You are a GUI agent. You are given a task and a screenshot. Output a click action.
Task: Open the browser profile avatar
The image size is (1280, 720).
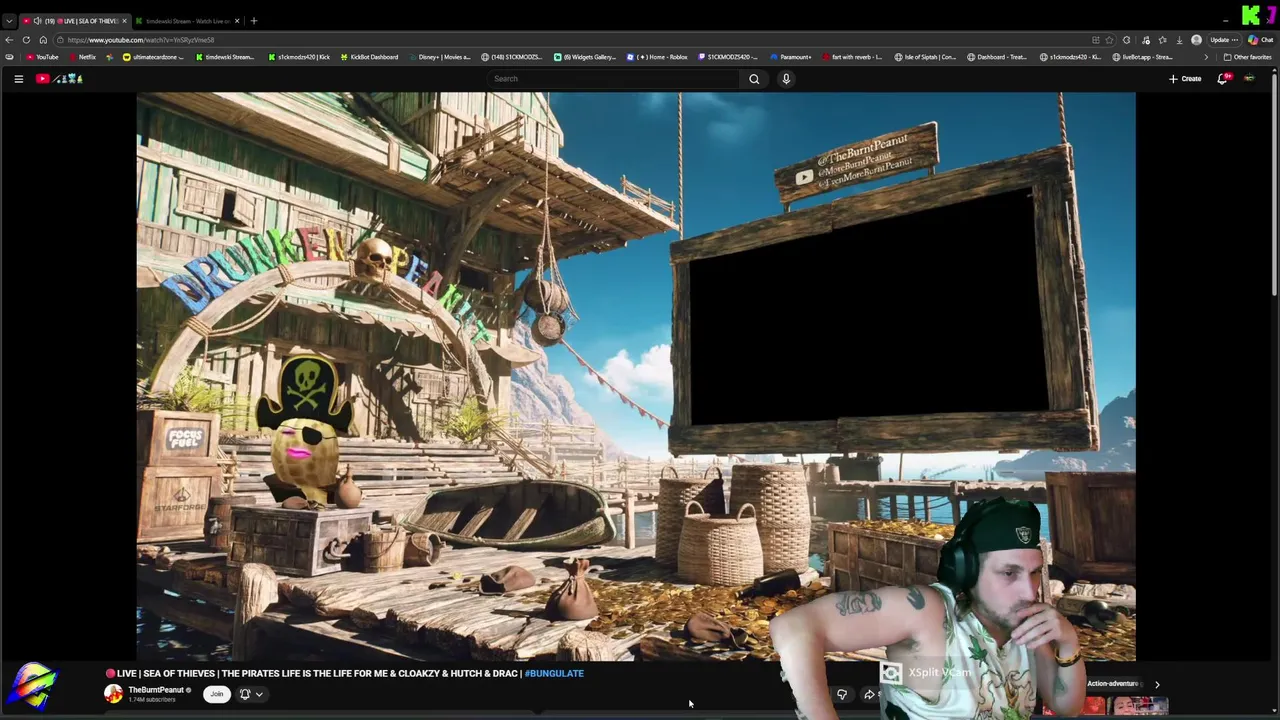point(1196,40)
